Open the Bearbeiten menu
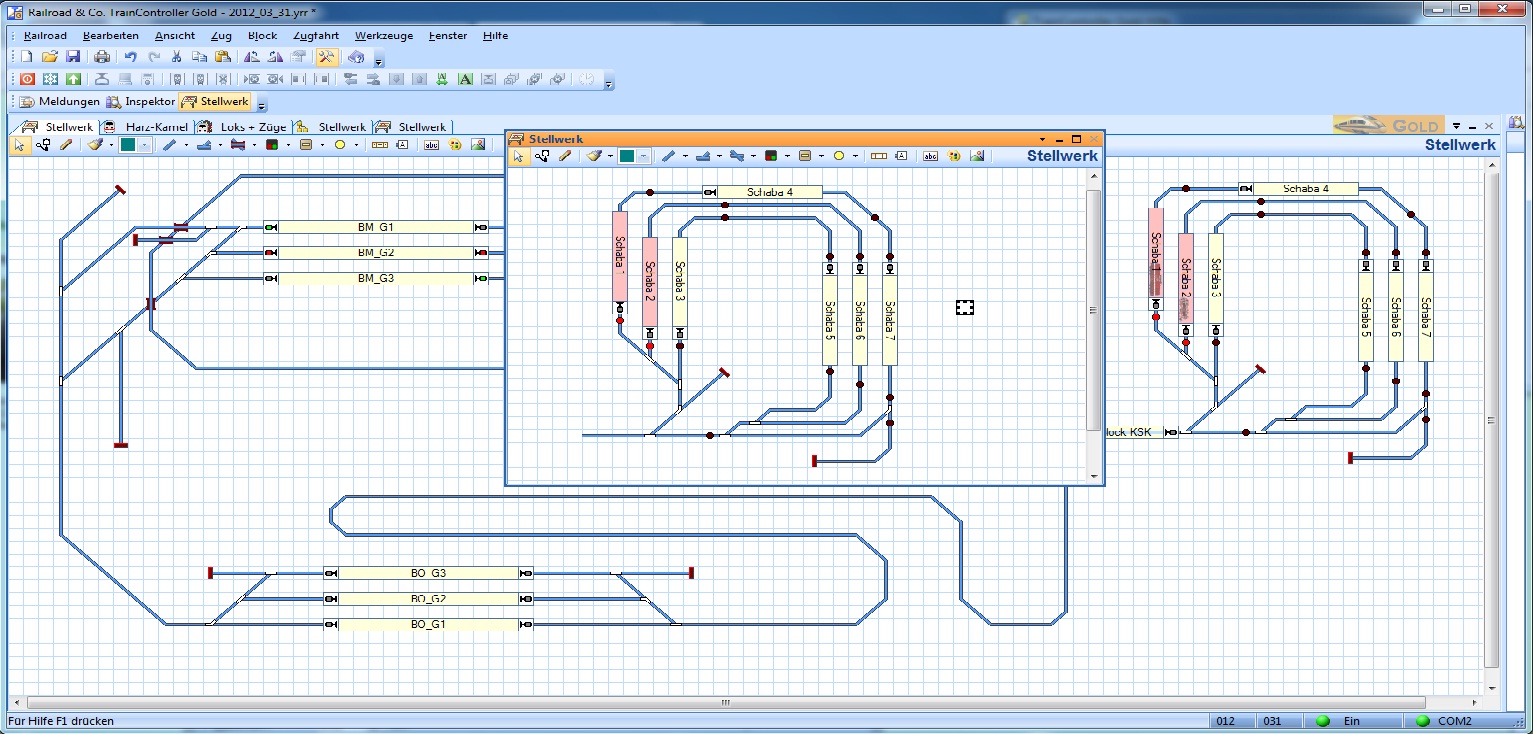Image resolution: width=1533 pixels, height=734 pixels. pyautogui.click(x=111, y=36)
